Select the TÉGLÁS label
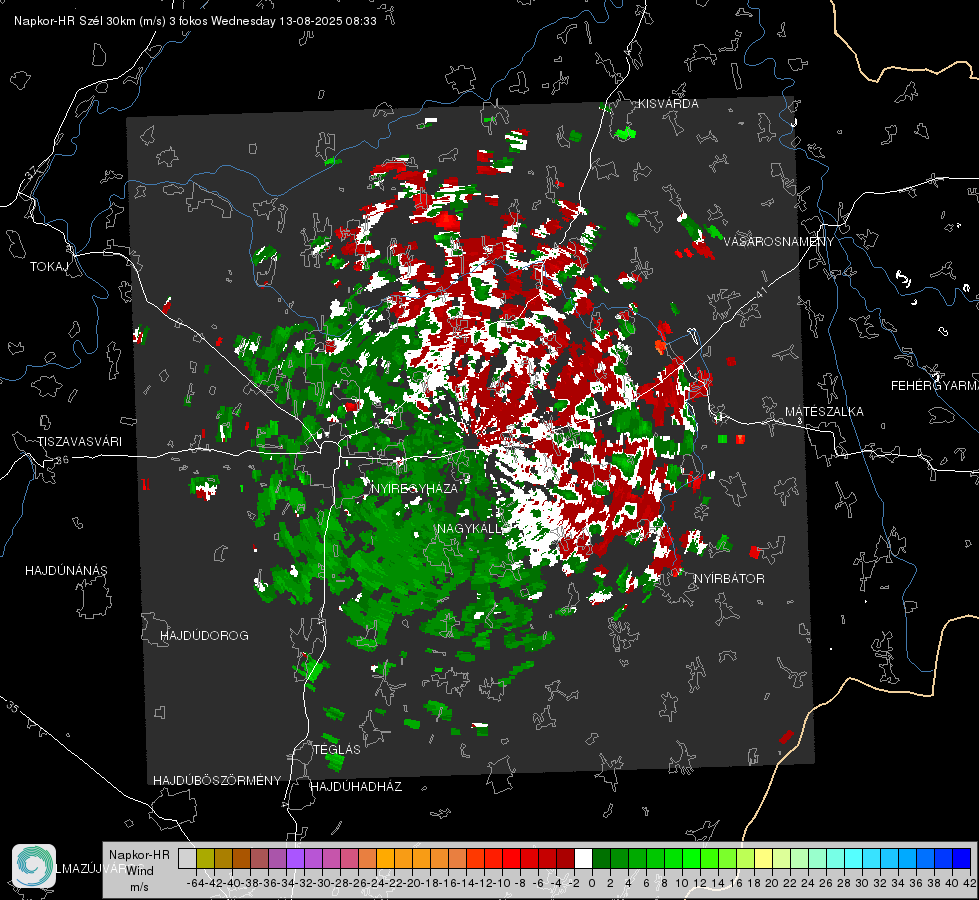The image size is (979, 900). click(x=337, y=749)
